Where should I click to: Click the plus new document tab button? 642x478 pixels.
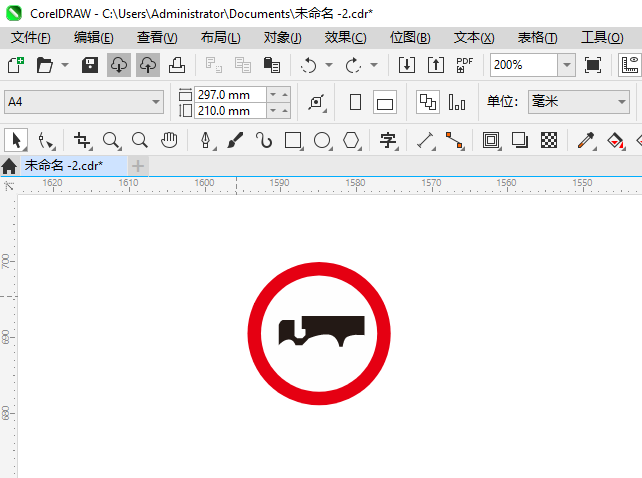(138, 166)
